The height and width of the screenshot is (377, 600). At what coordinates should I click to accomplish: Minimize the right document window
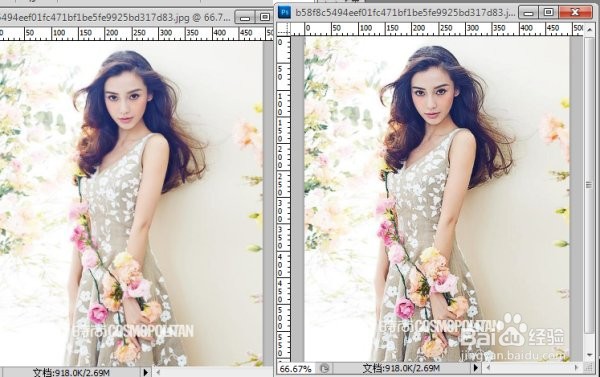(x=528, y=13)
